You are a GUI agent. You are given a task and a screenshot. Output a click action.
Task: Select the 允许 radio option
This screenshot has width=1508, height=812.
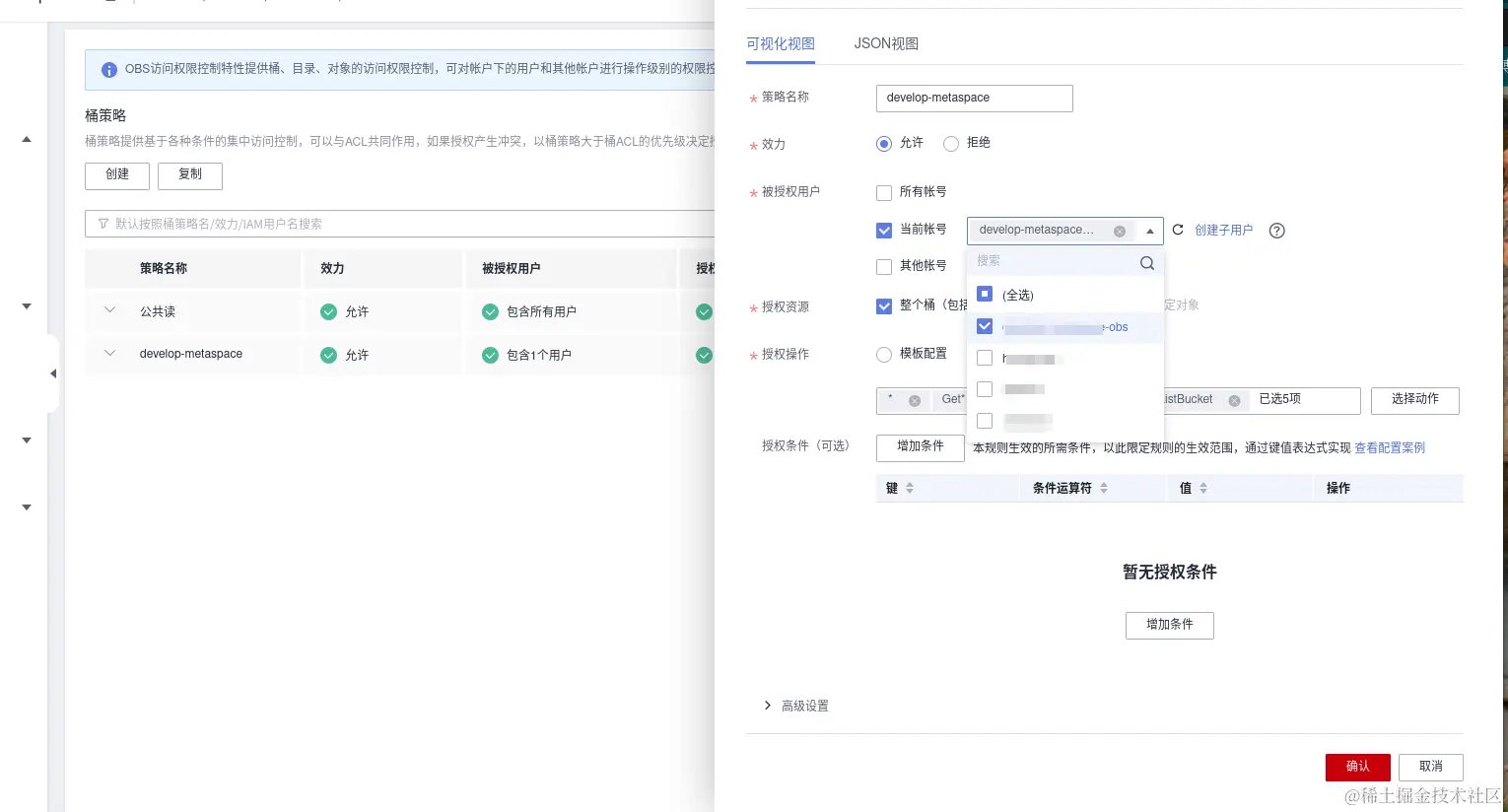[884, 144]
